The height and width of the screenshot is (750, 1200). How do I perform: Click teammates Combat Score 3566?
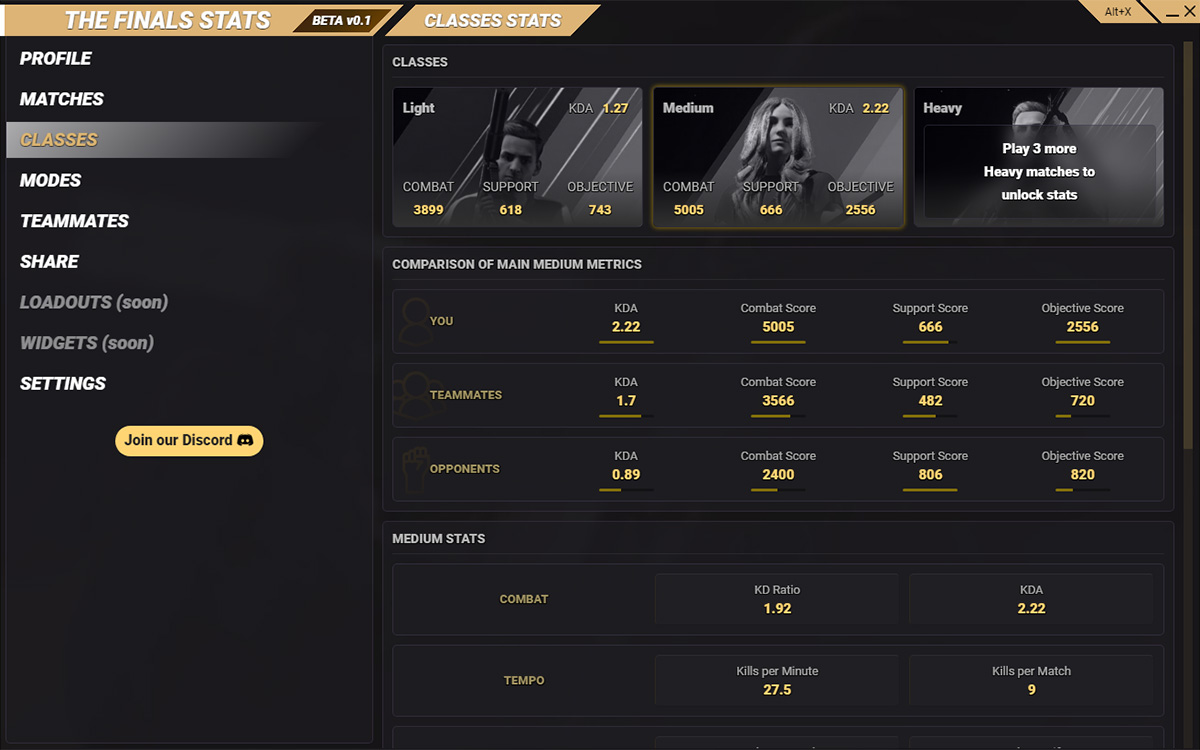[x=778, y=401]
